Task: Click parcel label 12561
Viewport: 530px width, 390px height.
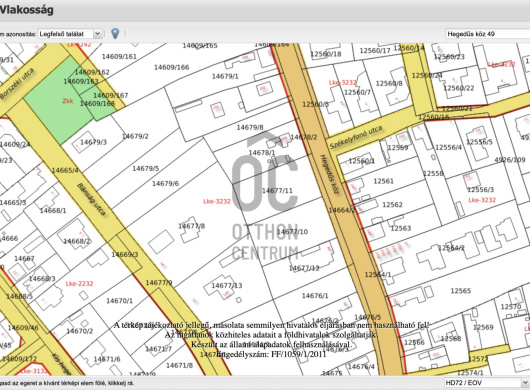Action: pos(384,181)
